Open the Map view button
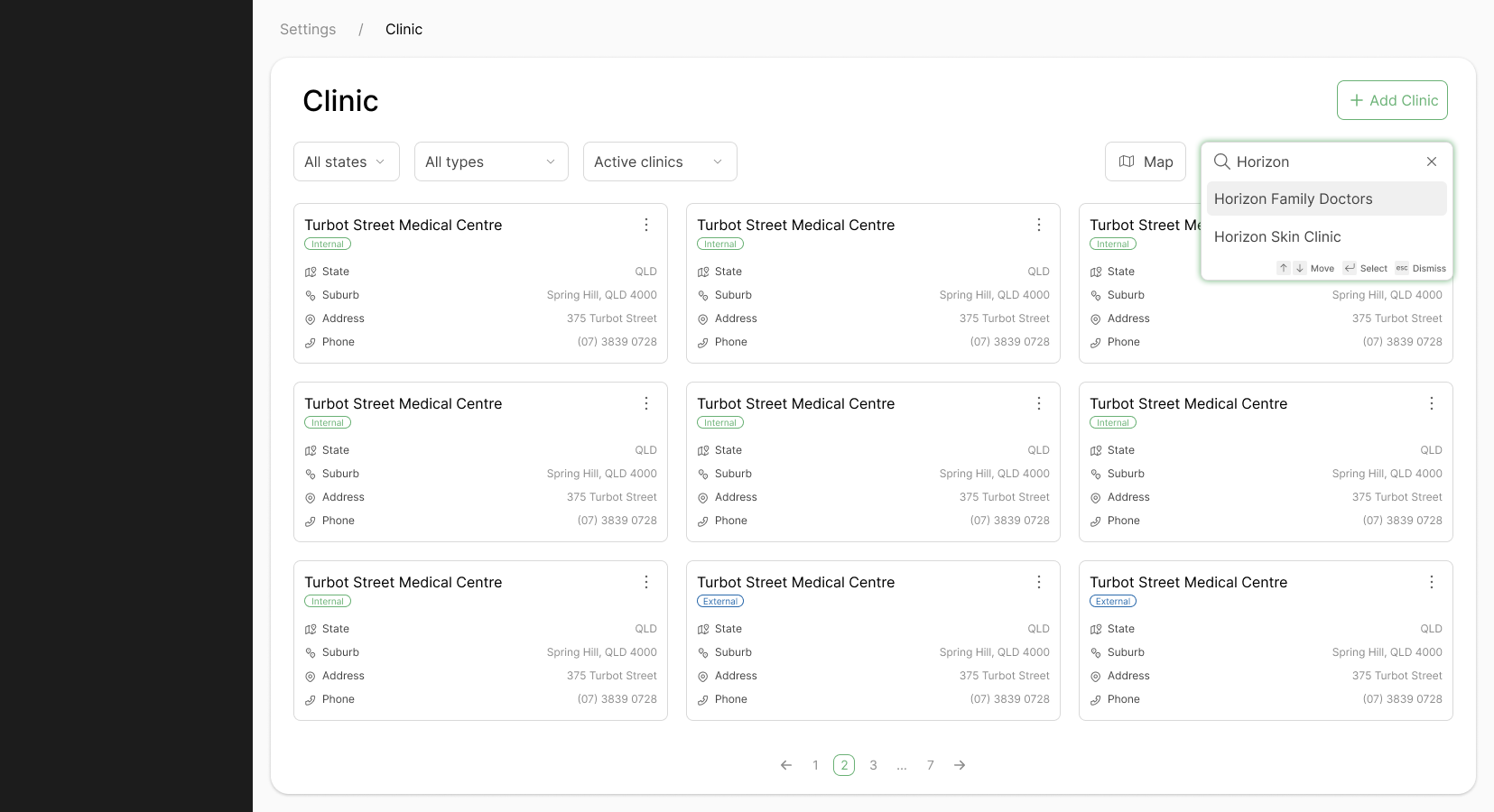 (x=1146, y=161)
